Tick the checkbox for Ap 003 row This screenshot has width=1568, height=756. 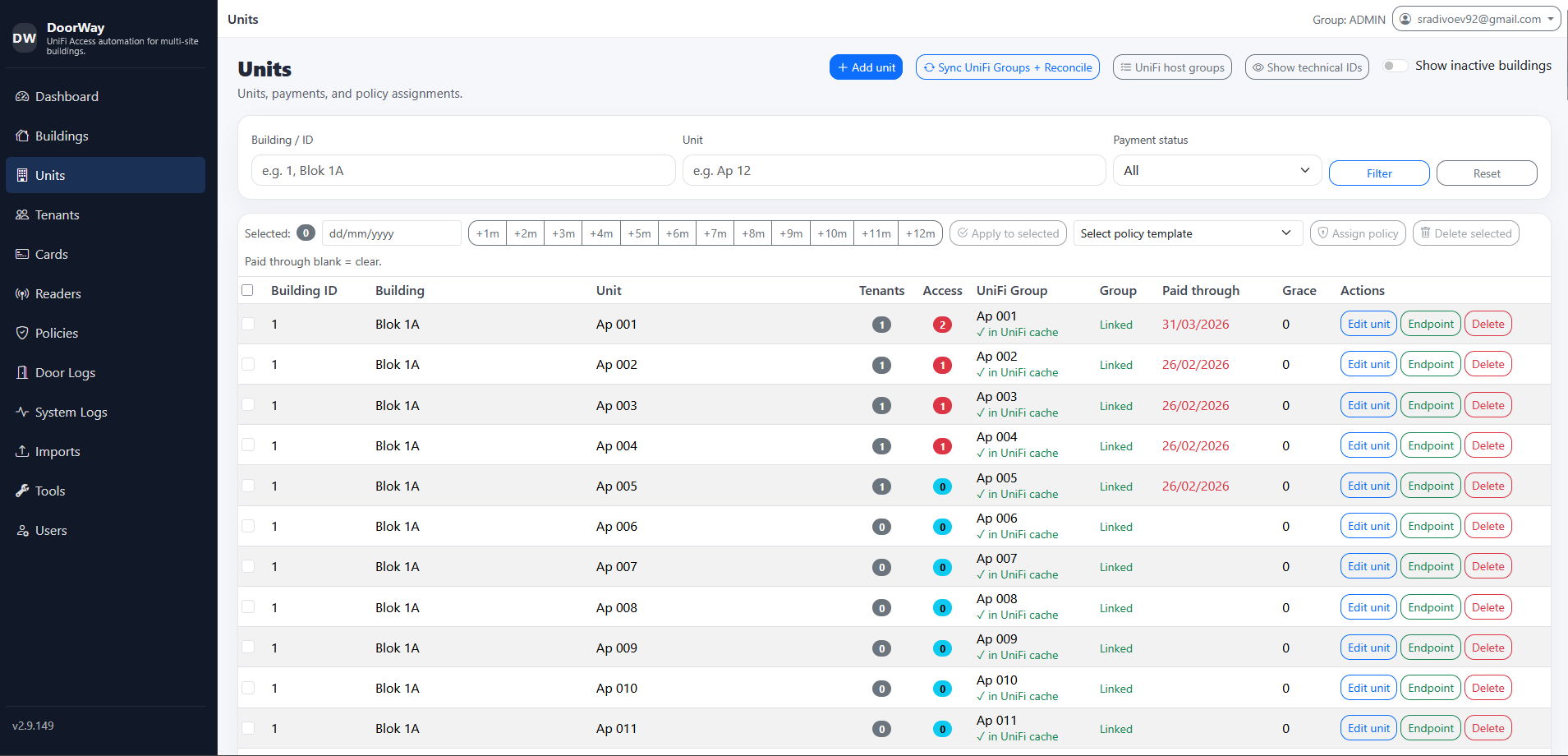click(248, 405)
